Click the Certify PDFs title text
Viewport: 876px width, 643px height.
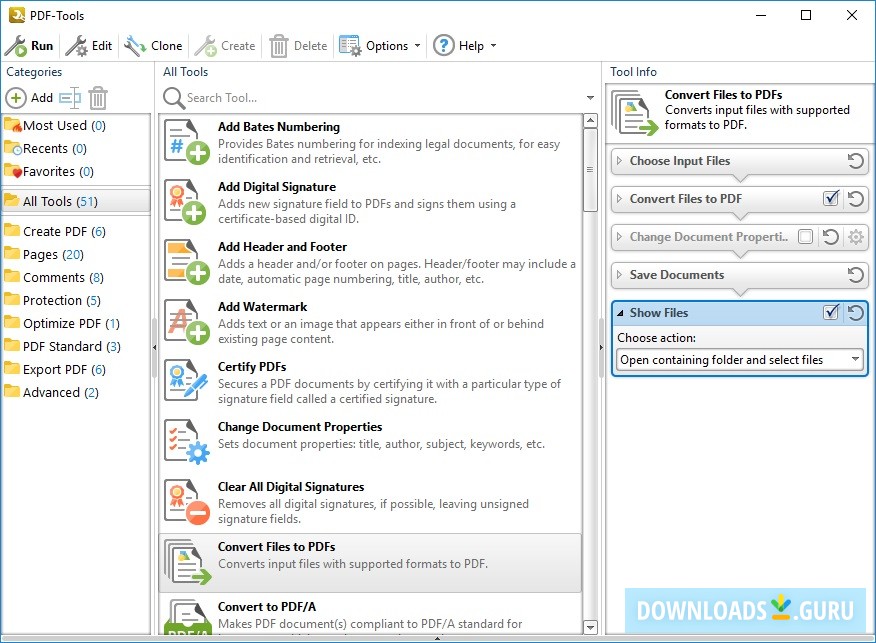(x=252, y=366)
